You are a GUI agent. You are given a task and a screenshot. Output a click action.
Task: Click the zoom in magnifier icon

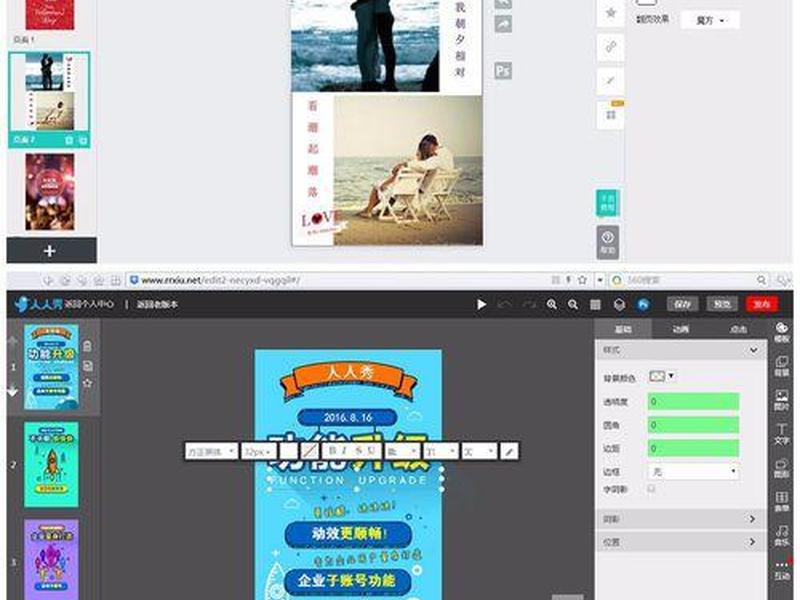(x=552, y=305)
